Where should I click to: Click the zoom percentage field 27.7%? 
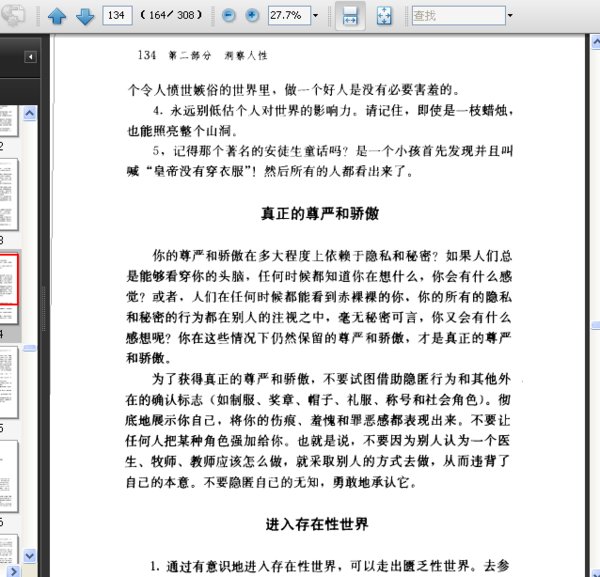[289, 15]
